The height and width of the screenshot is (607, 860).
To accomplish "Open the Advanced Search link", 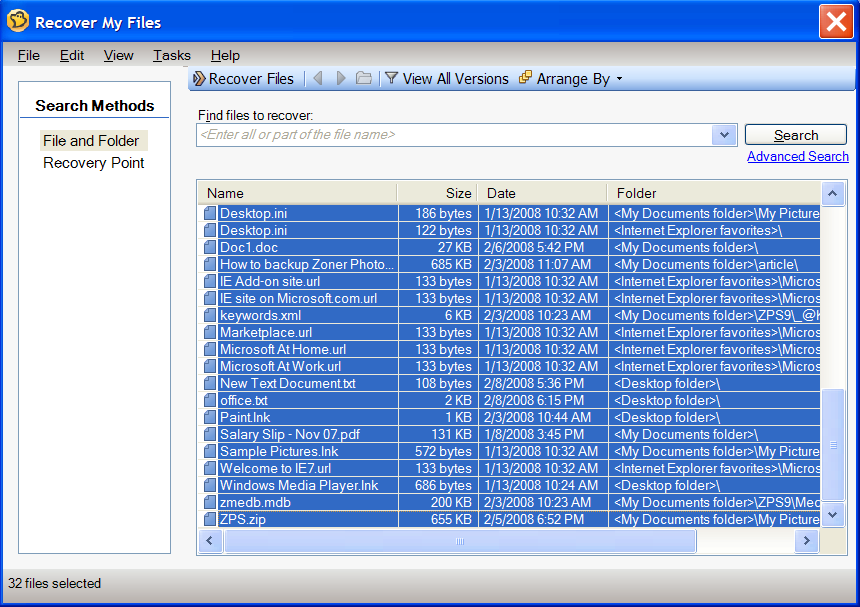I will pos(797,156).
